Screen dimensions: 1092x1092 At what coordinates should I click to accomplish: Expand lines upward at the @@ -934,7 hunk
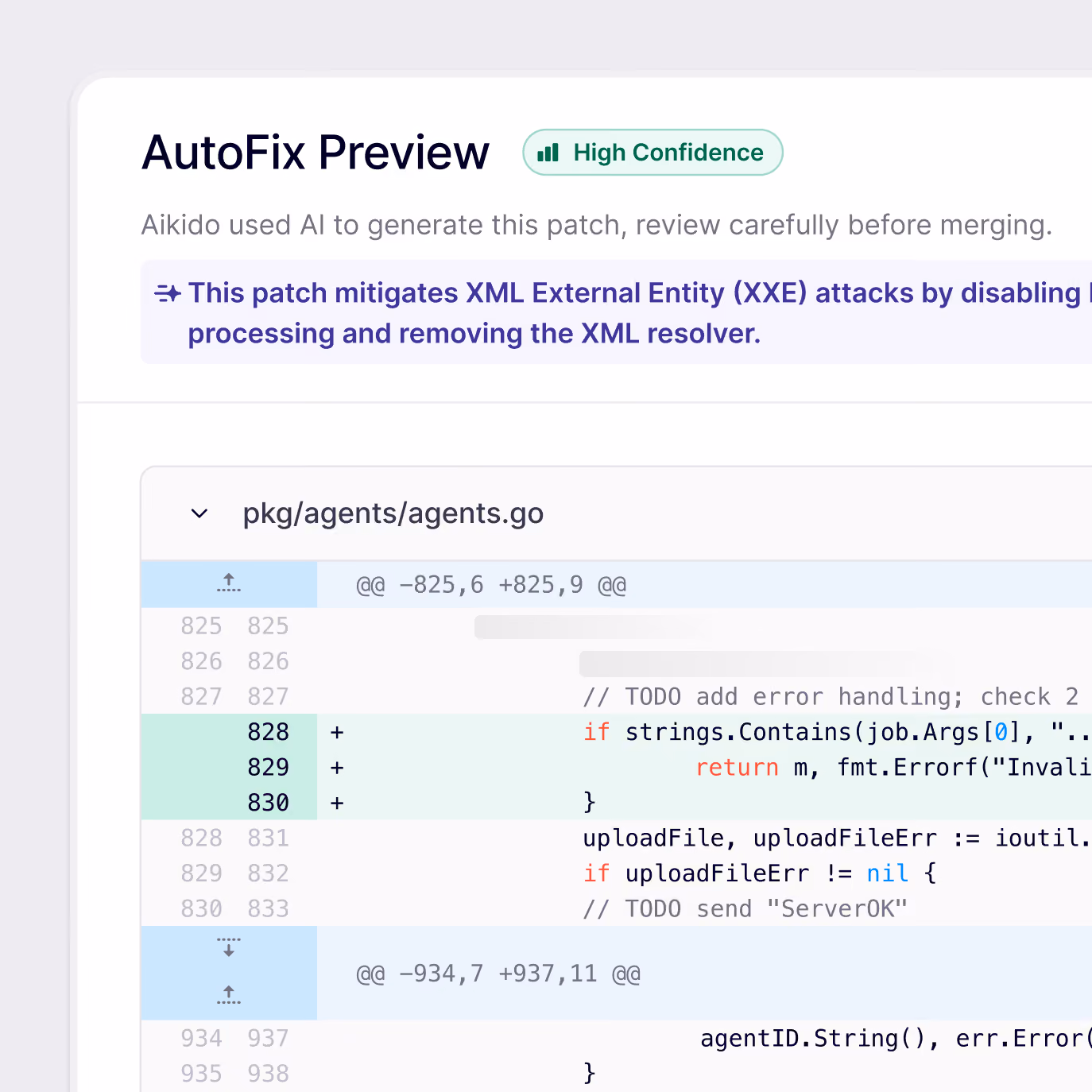click(229, 994)
